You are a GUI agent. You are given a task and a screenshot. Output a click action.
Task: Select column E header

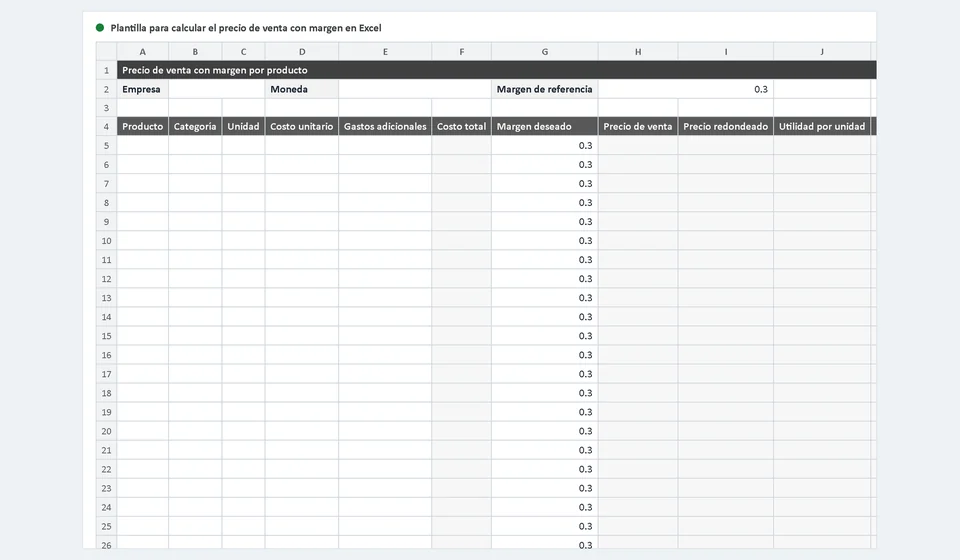click(x=385, y=52)
